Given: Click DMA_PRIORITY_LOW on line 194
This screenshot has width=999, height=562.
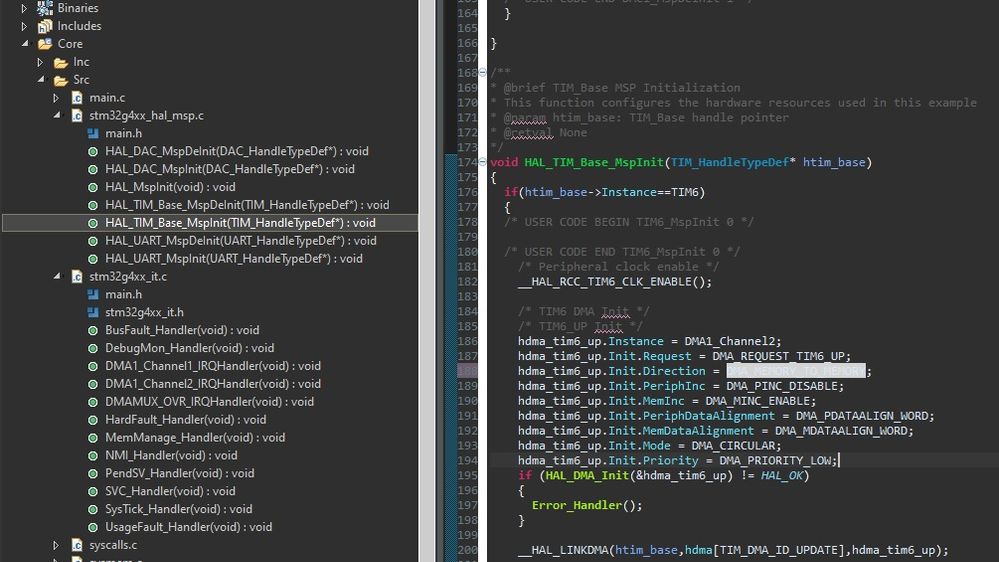Looking at the screenshot, I should 775,460.
